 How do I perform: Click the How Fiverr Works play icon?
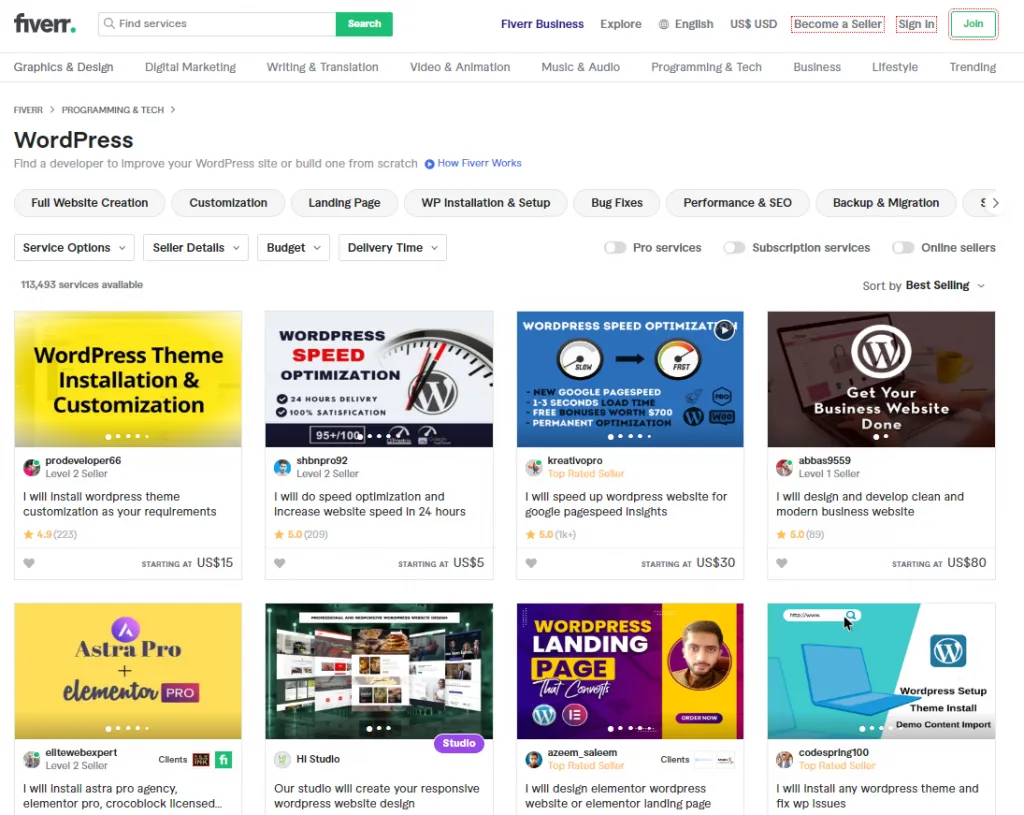pyautogui.click(x=430, y=164)
